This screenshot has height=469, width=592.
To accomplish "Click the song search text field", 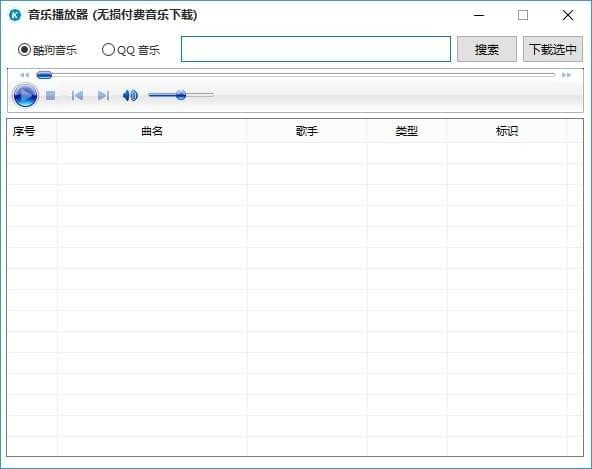I will click(x=316, y=49).
